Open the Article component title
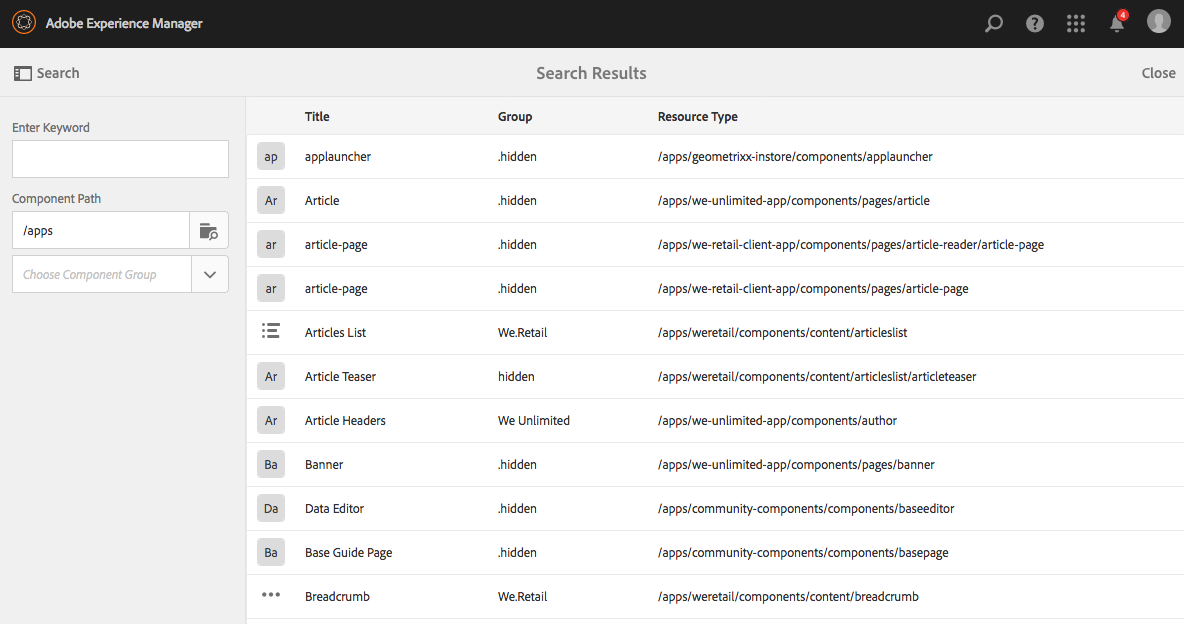Image resolution: width=1184 pixels, height=624 pixels. point(322,200)
